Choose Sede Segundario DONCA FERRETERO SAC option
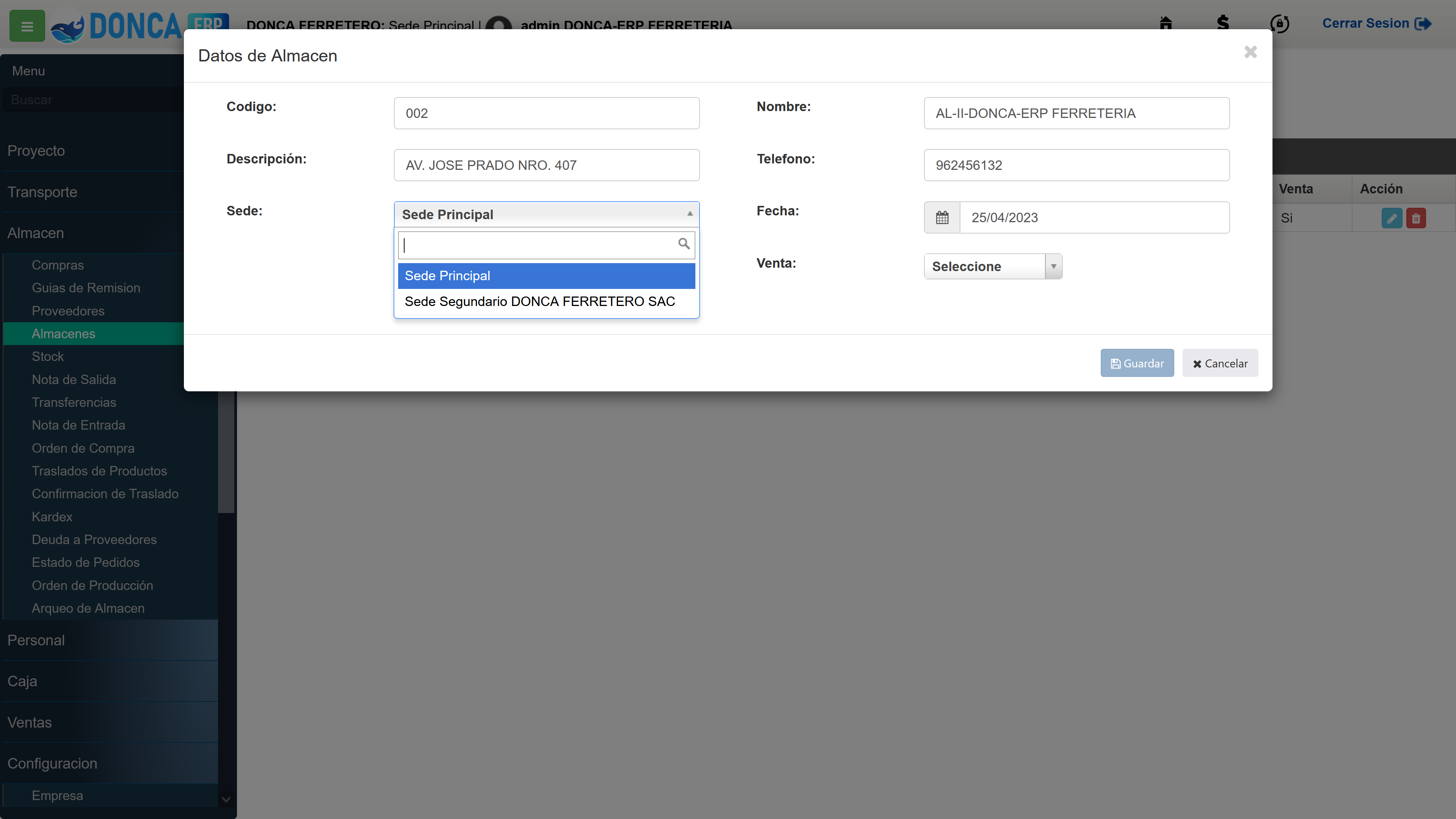This screenshot has height=819, width=1456. (546, 301)
